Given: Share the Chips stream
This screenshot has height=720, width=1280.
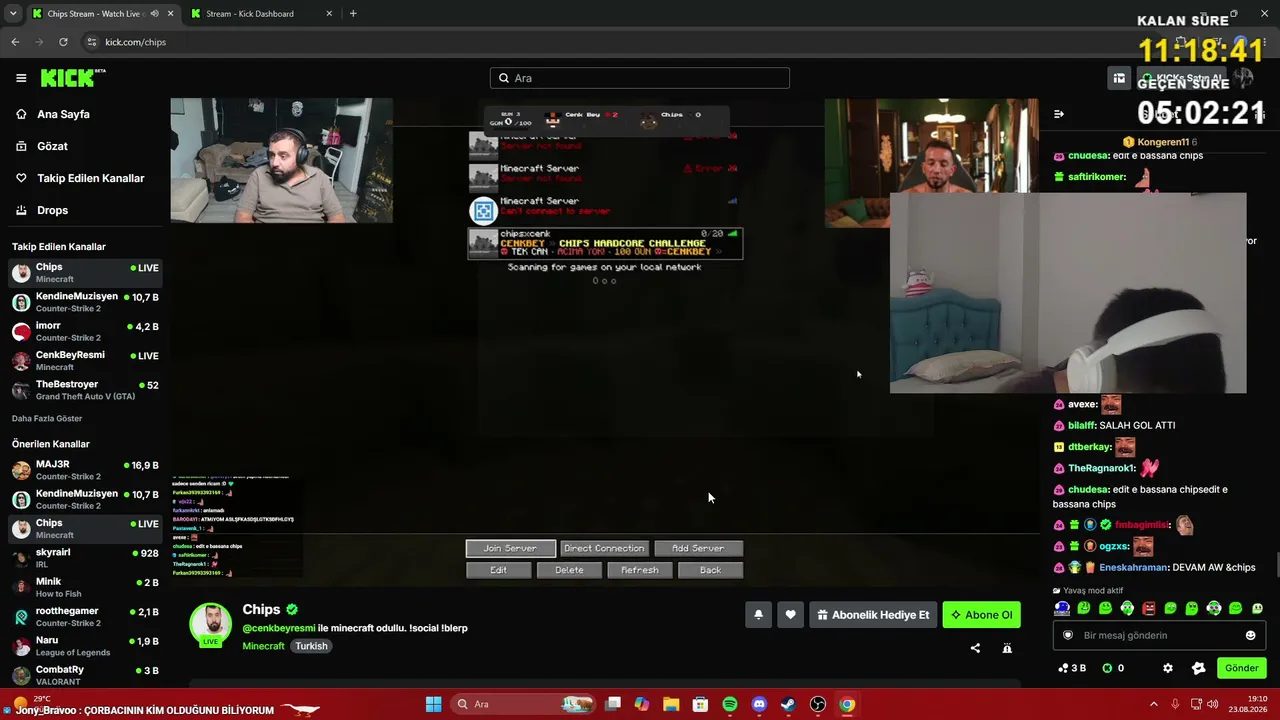Looking at the screenshot, I should pos(975,648).
